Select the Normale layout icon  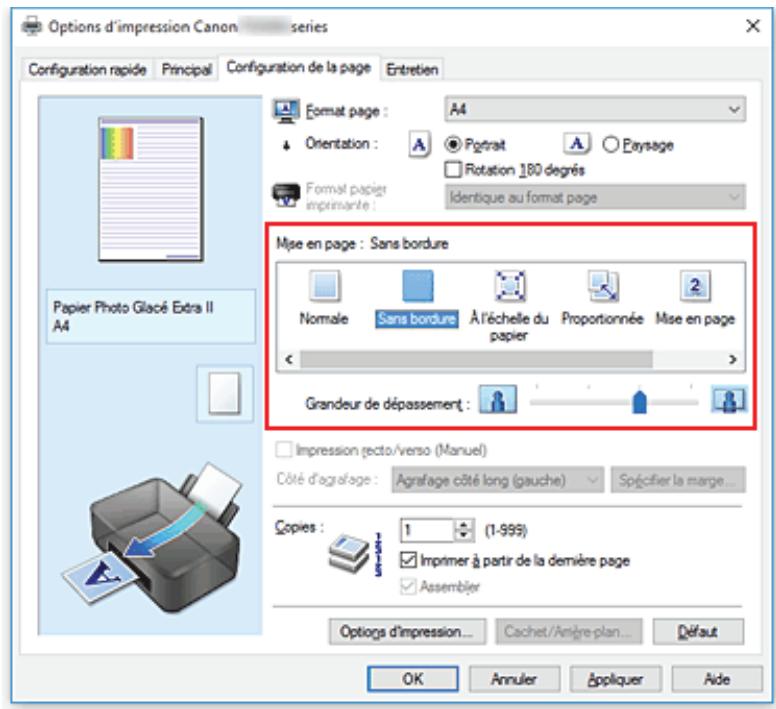325,285
